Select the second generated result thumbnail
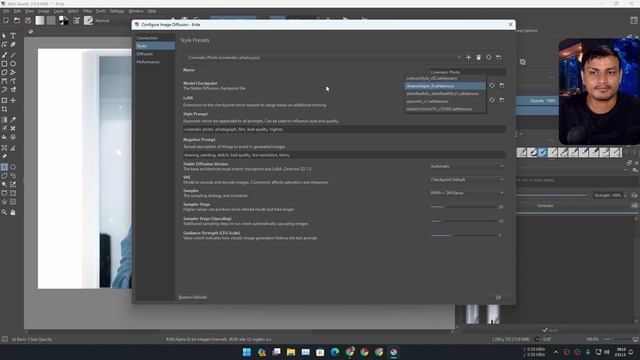This screenshot has height=360, width=640. (493, 314)
